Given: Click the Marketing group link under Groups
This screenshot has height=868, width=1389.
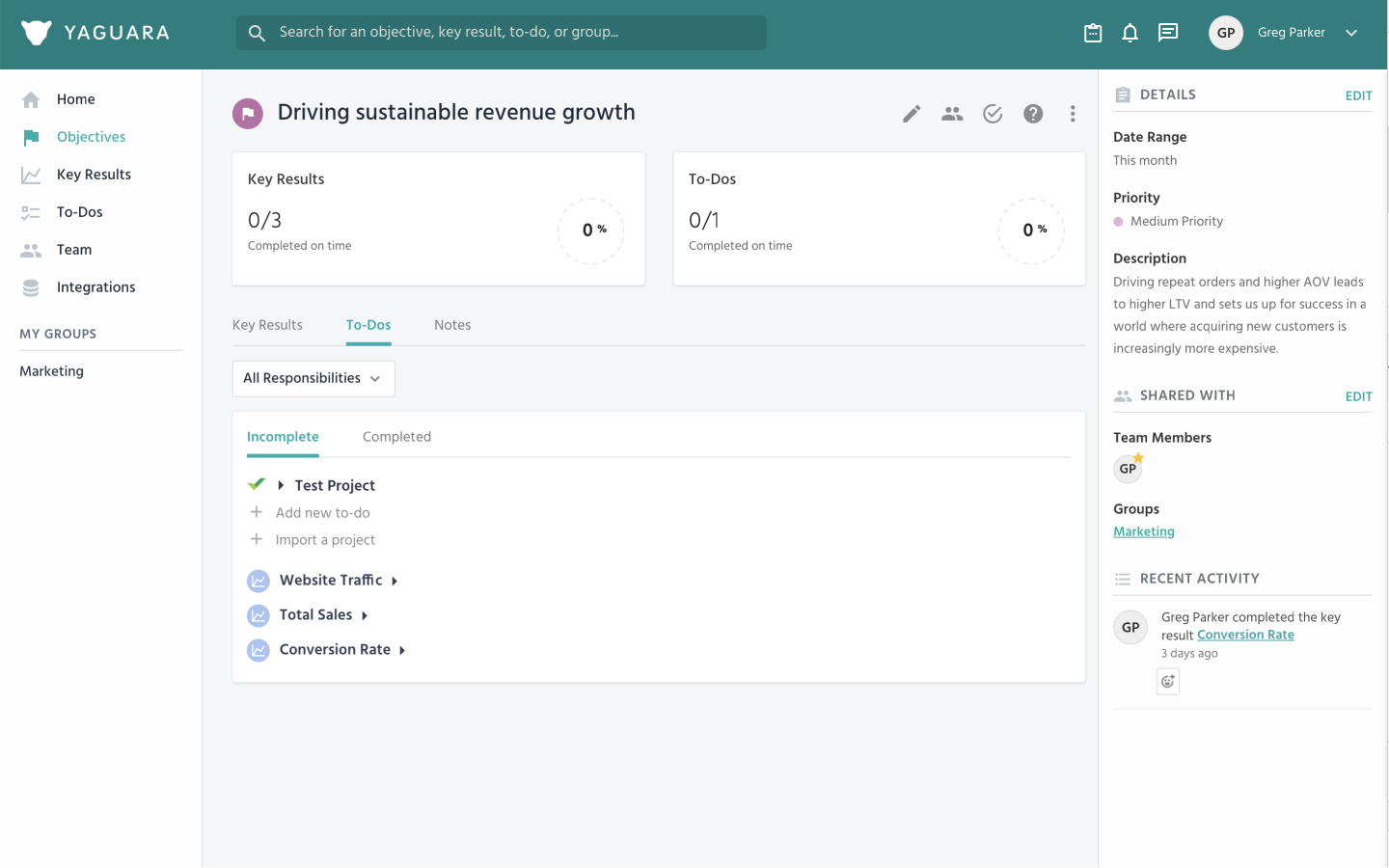Looking at the screenshot, I should point(1144,531).
